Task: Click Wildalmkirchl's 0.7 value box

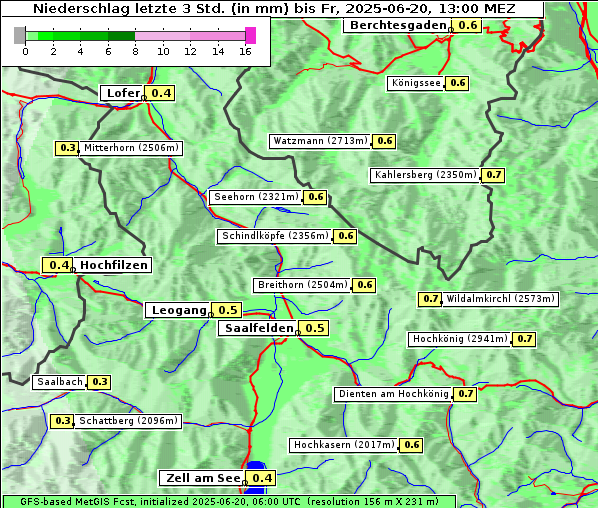Action: coord(430,299)
